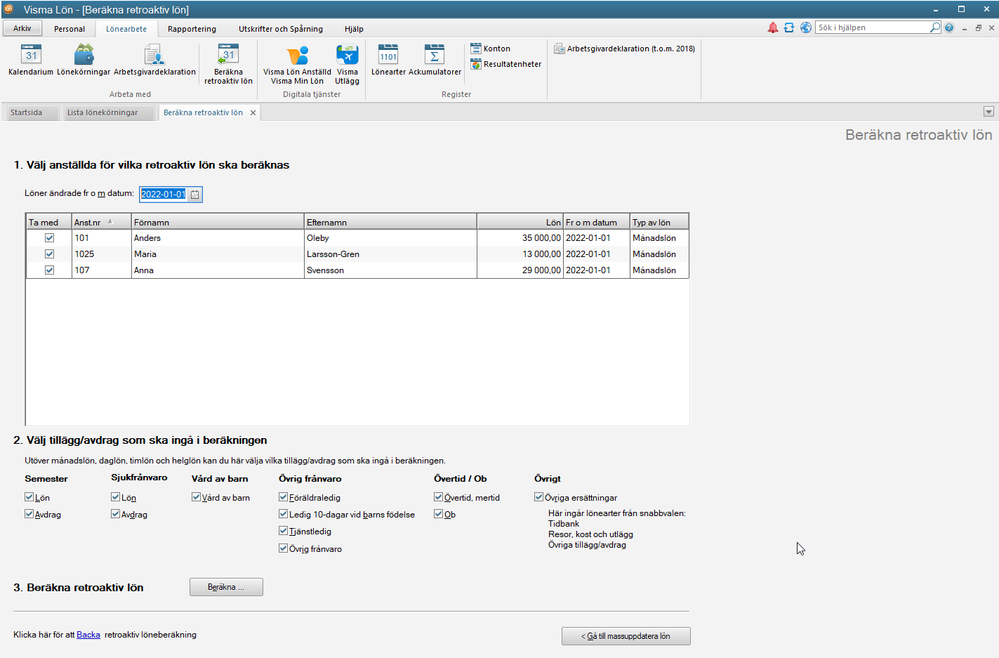Toggle Sjukfrånvaro Lön checkbox

pyautogui.click(x=115, y=497)
